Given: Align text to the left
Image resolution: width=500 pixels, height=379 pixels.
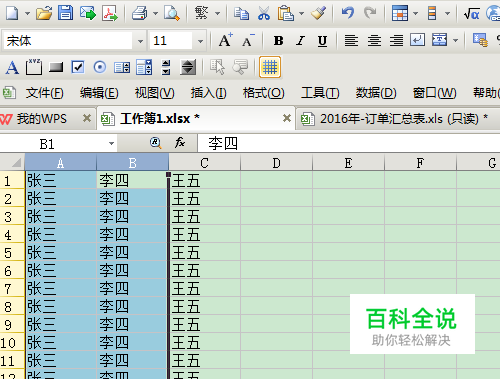Looking at the screenshot, I should 351,41.
